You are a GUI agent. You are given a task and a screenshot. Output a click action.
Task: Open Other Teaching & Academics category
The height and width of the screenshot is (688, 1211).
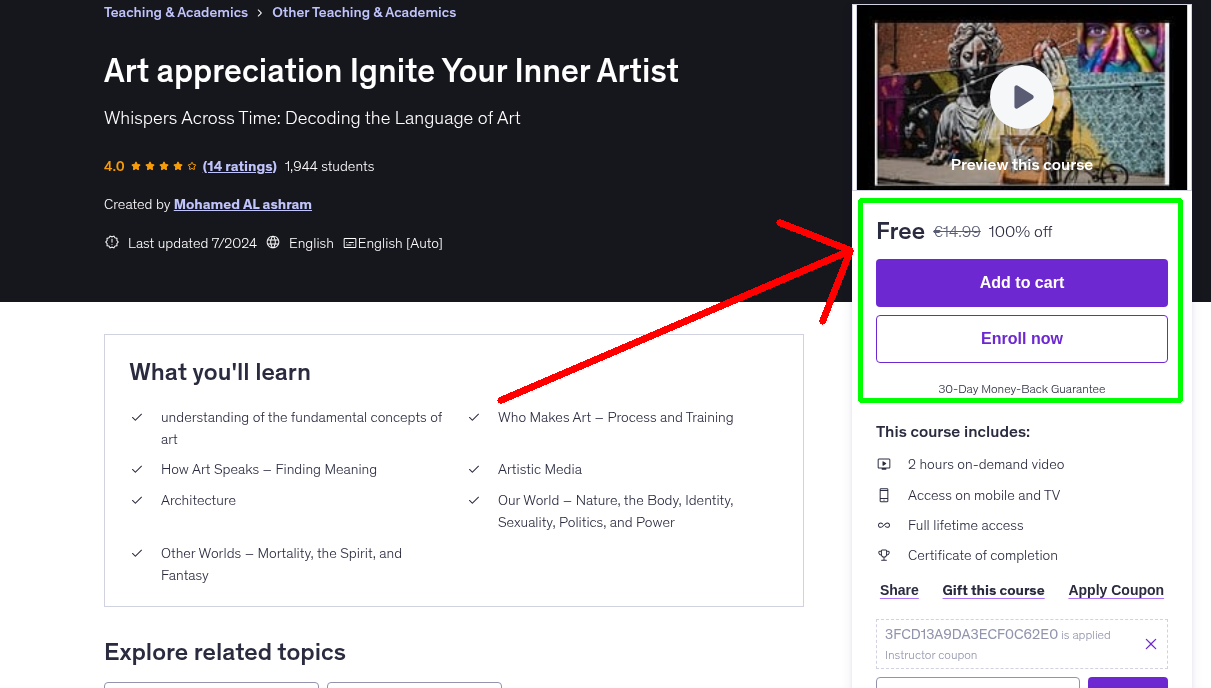point(364,12)
